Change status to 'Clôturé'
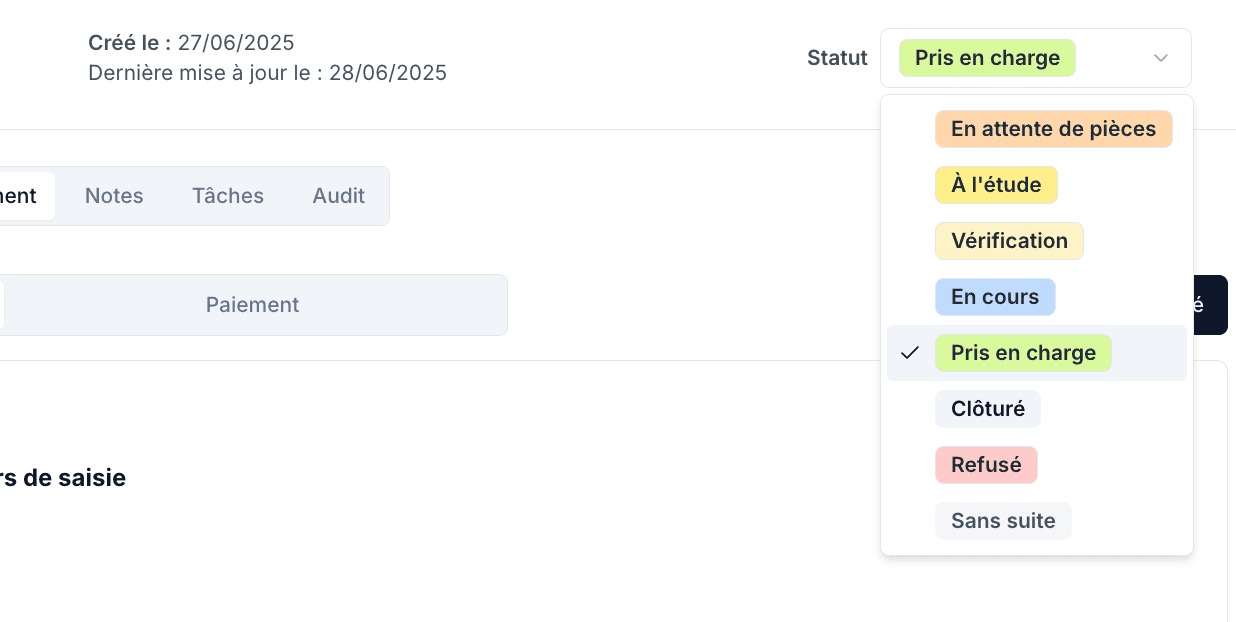Viewport: 1236px width, 622px height. 987,409
